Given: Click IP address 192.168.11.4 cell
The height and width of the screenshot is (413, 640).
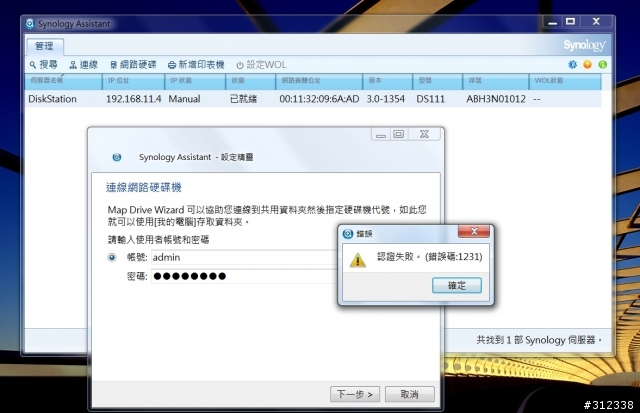Looking at the screenshot, I should click(x=133, y=99).
